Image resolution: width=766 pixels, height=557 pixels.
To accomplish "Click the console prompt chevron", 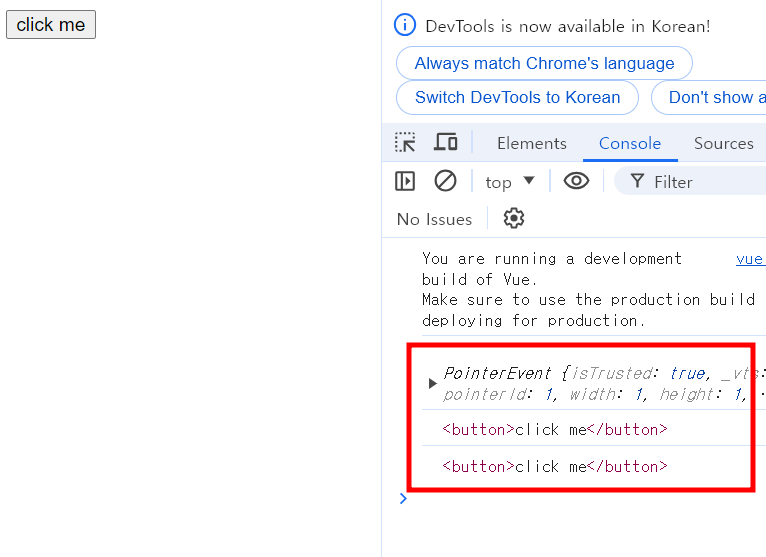I will pos(403,498).
